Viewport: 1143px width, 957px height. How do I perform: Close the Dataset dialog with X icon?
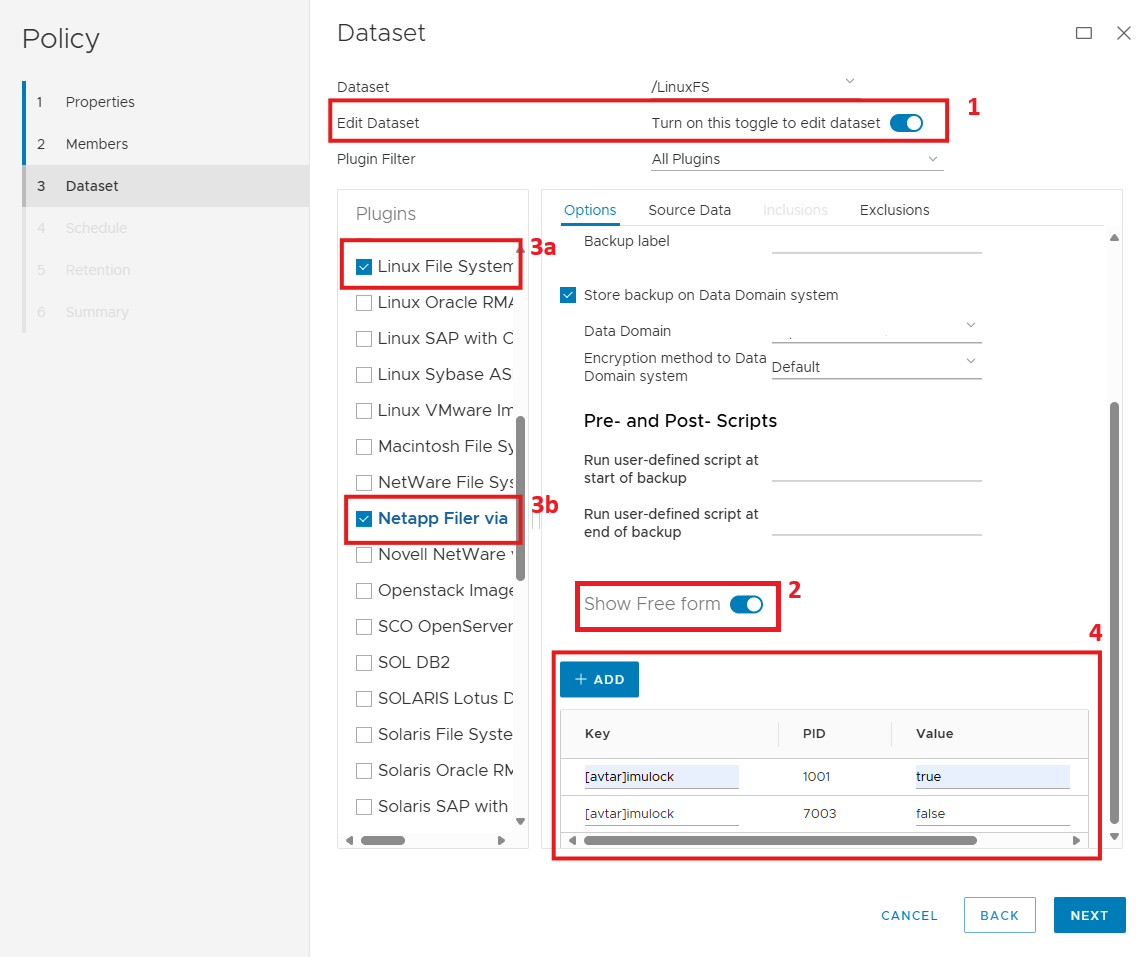coord(1123,33)
